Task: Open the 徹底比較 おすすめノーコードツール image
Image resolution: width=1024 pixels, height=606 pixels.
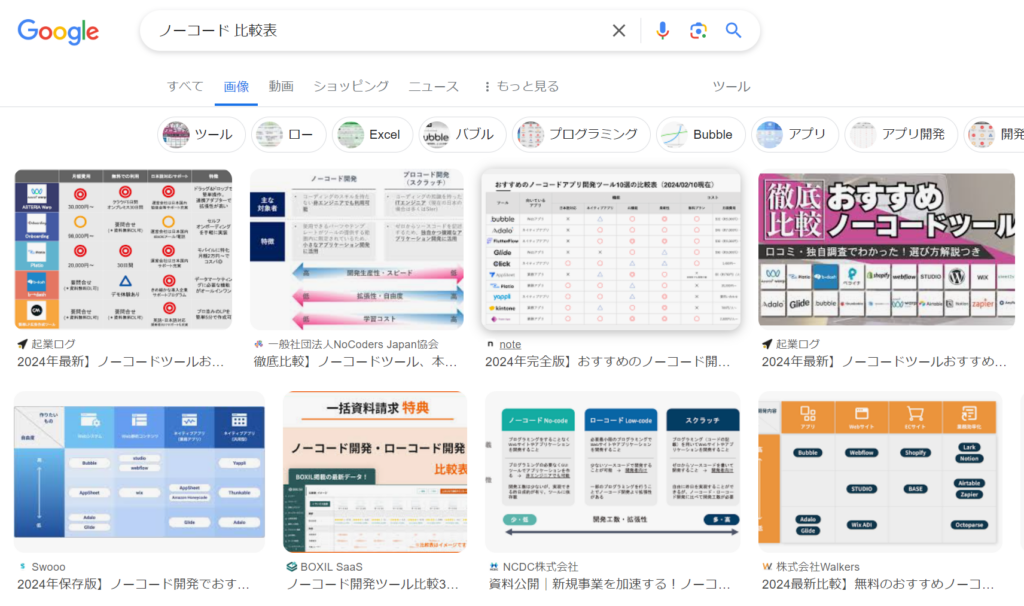Action: tap(886, 249)
